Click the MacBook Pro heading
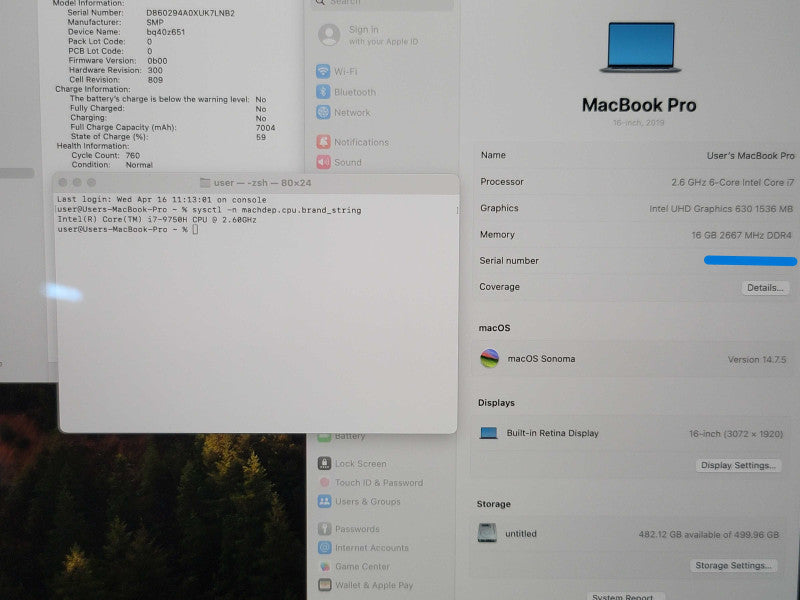 click(639, 105)
